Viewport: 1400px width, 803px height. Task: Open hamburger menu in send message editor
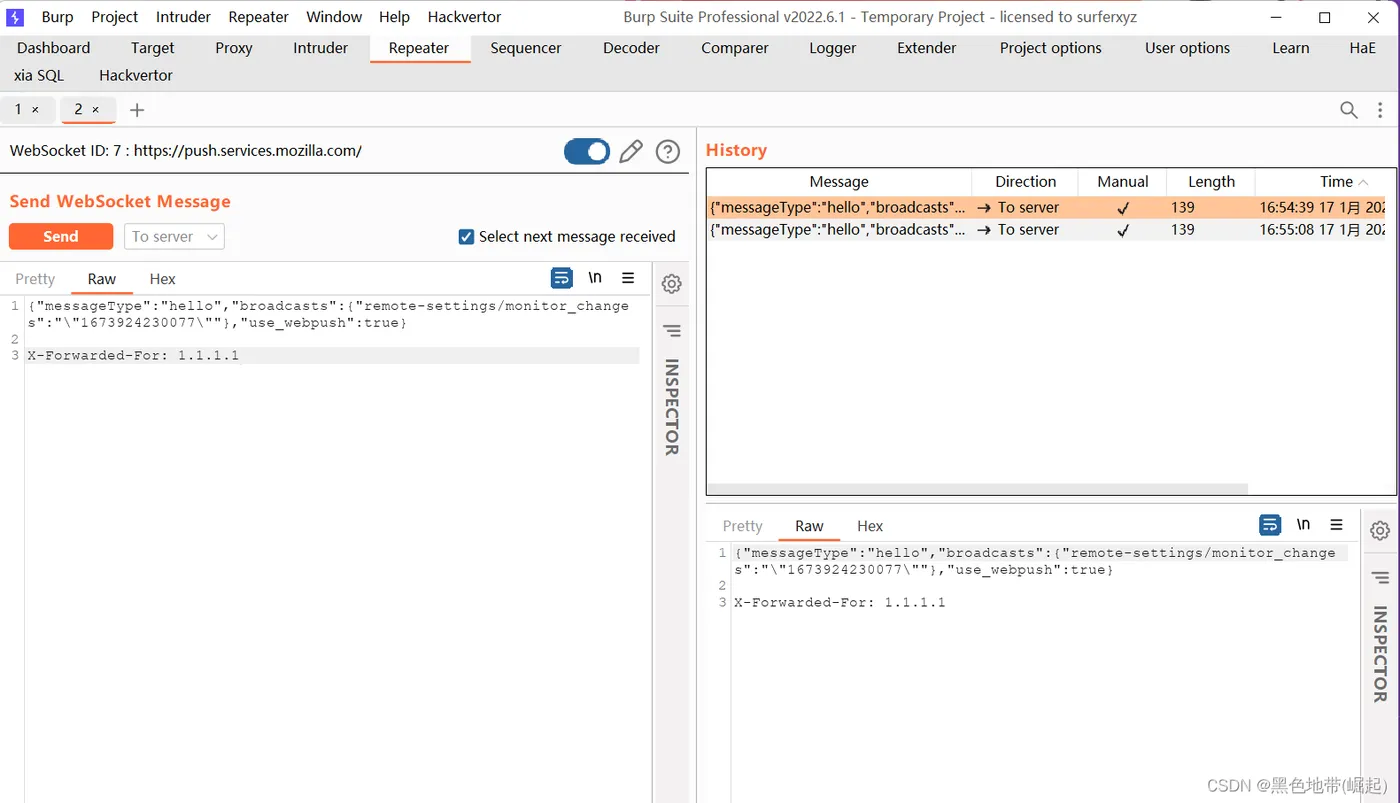coord(628,278)
